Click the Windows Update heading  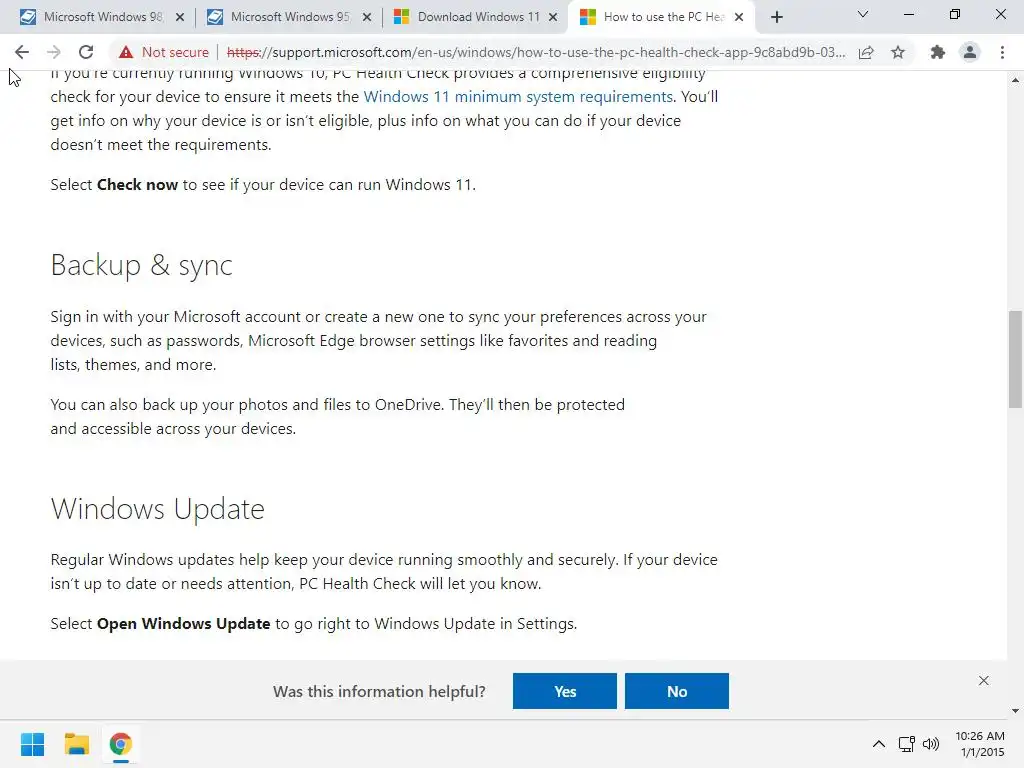click(157, 509)
